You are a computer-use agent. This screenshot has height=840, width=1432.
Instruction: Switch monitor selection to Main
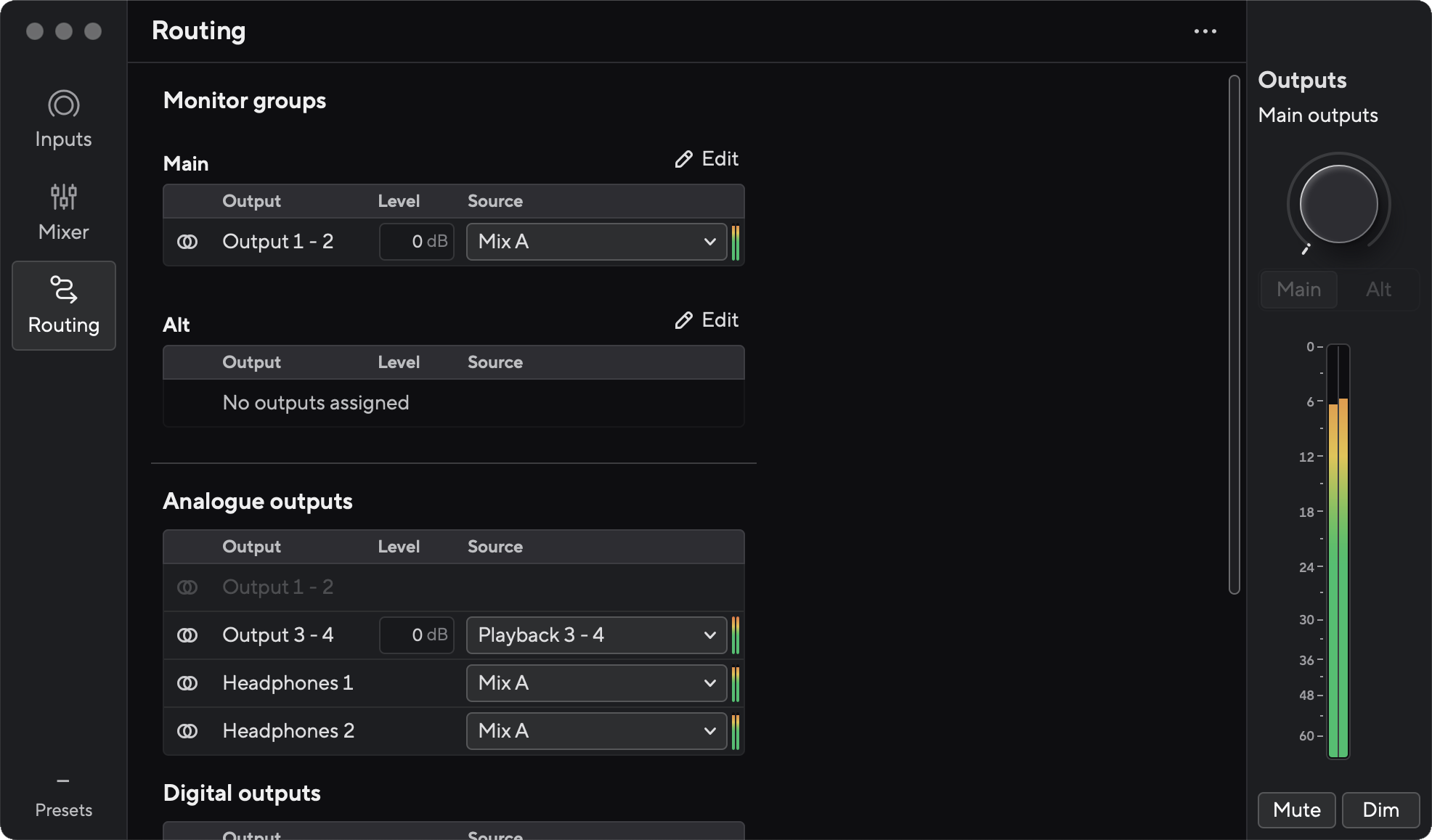(1298, 290)
